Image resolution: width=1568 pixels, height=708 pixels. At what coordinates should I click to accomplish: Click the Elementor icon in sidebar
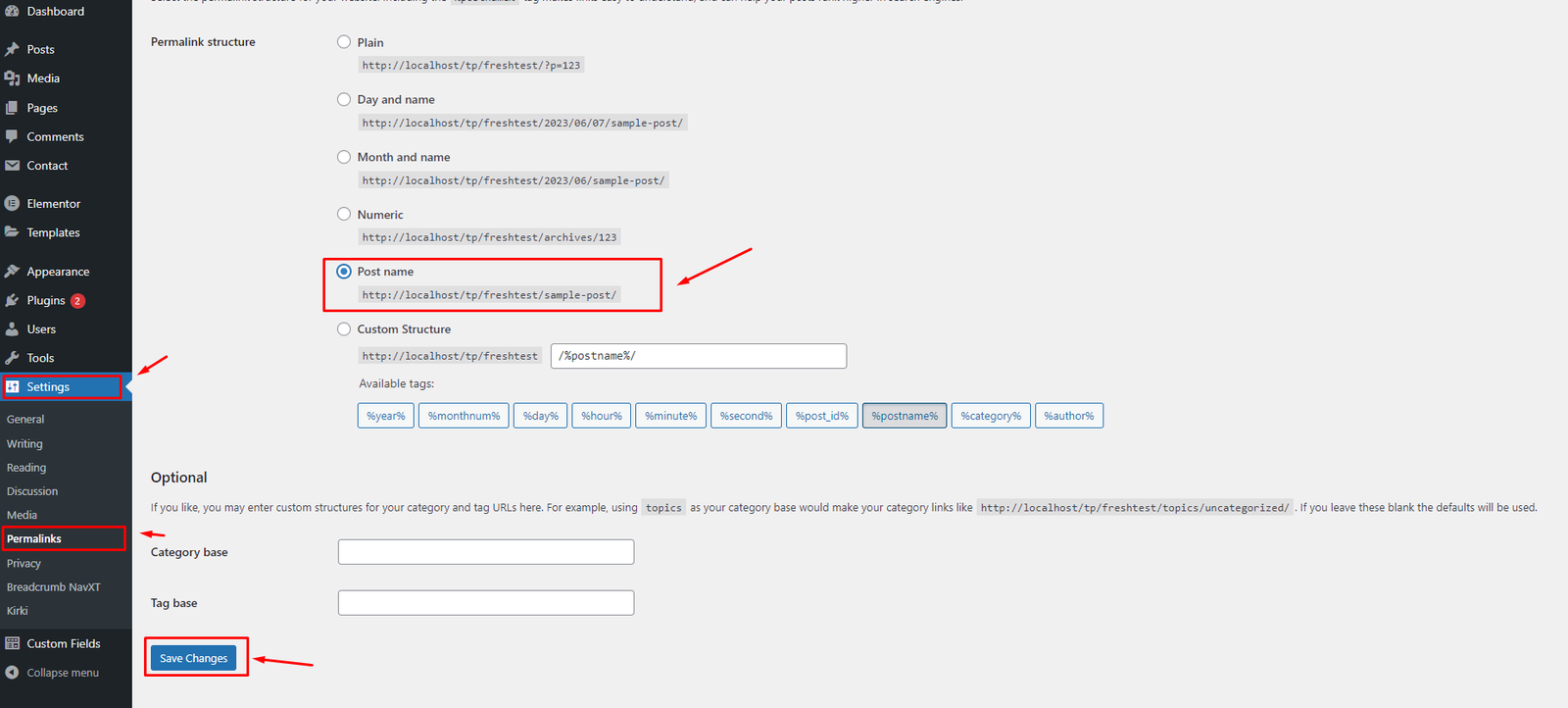(13, 204)
